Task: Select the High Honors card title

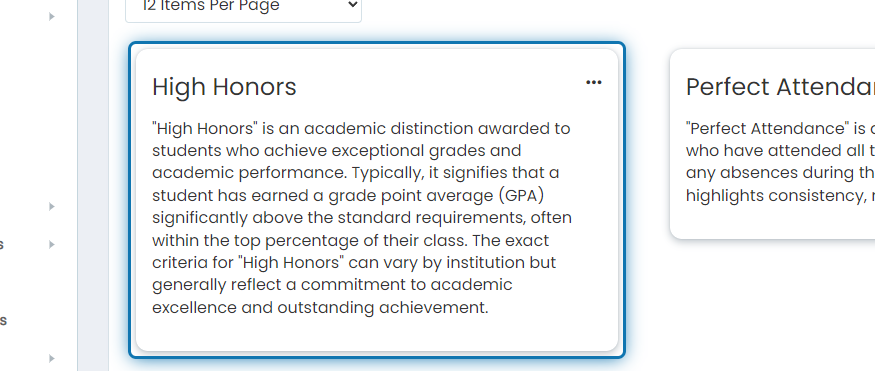Action: click(x=224, y=87)
